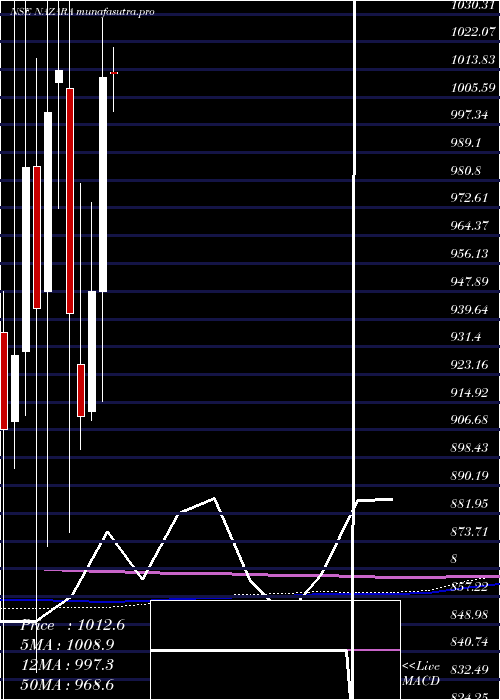
Task: Click the '5MA : 1008.9' value
Action: [x=68, y=645]
